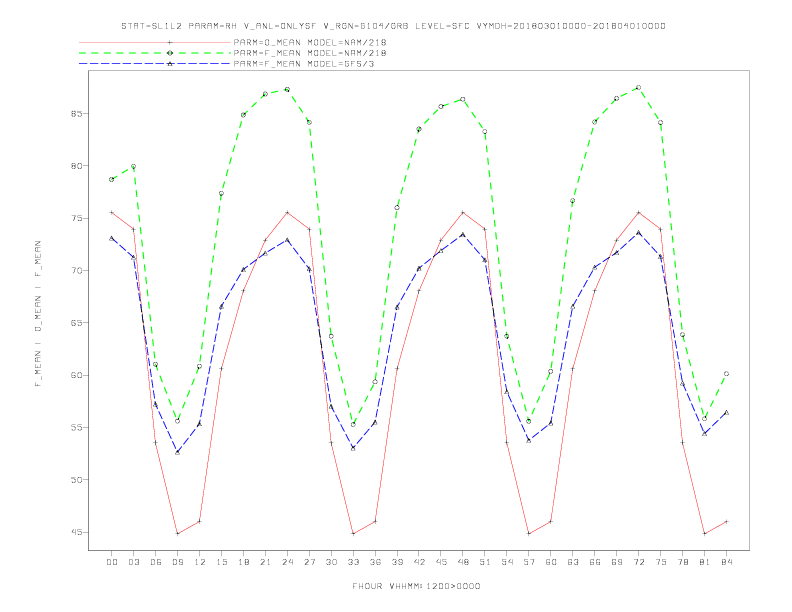Click y-axis tick label 65
Viewport: 792px width, 612px height.
[77, 323]
